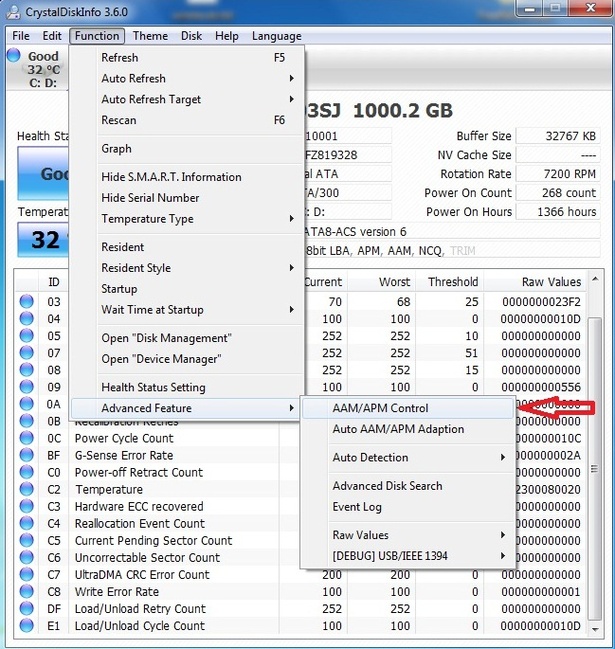Click the Power On Count value 268 count
615x649 pixels.
click(x=558, y=192)
